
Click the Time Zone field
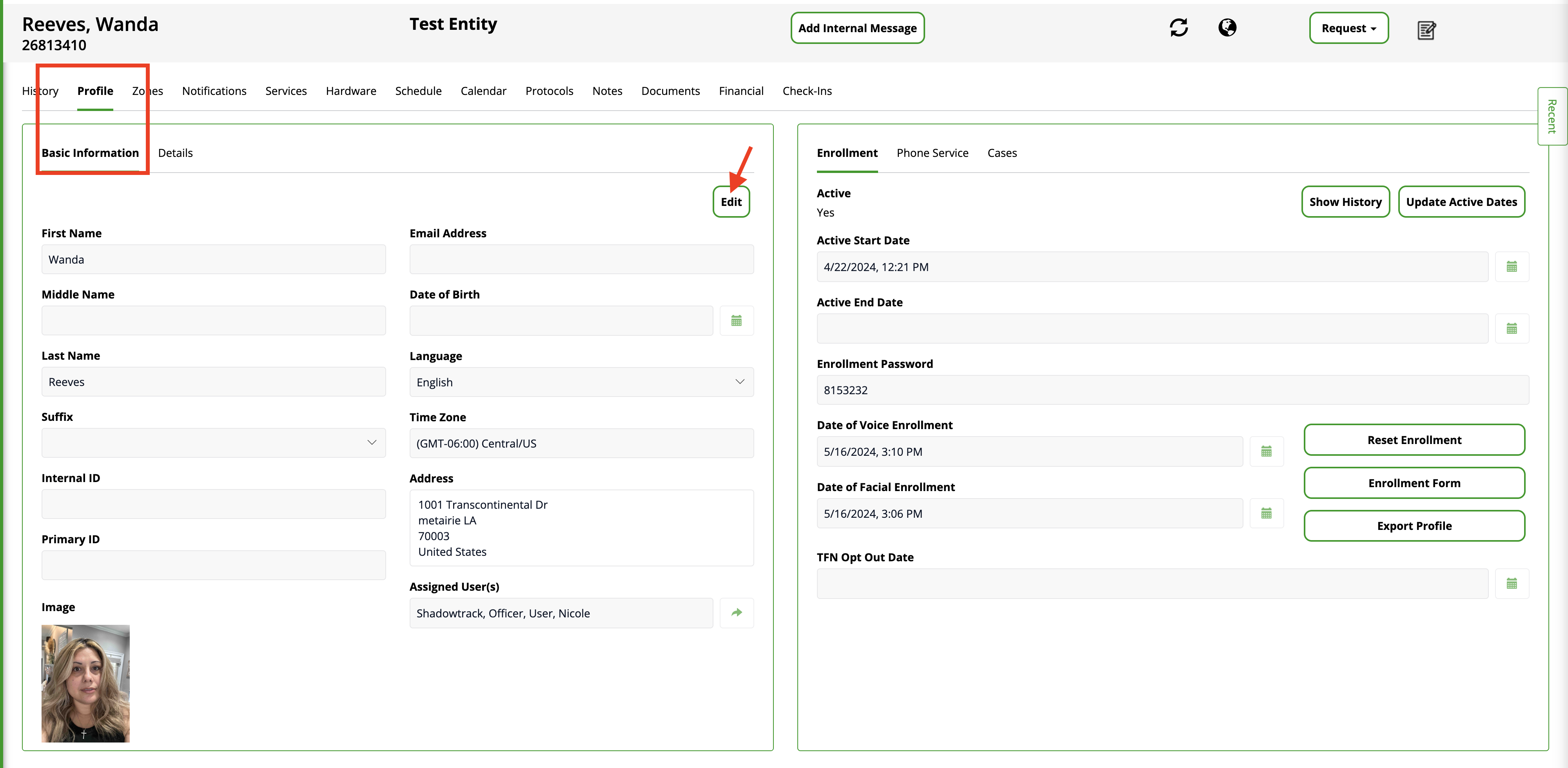581,443
